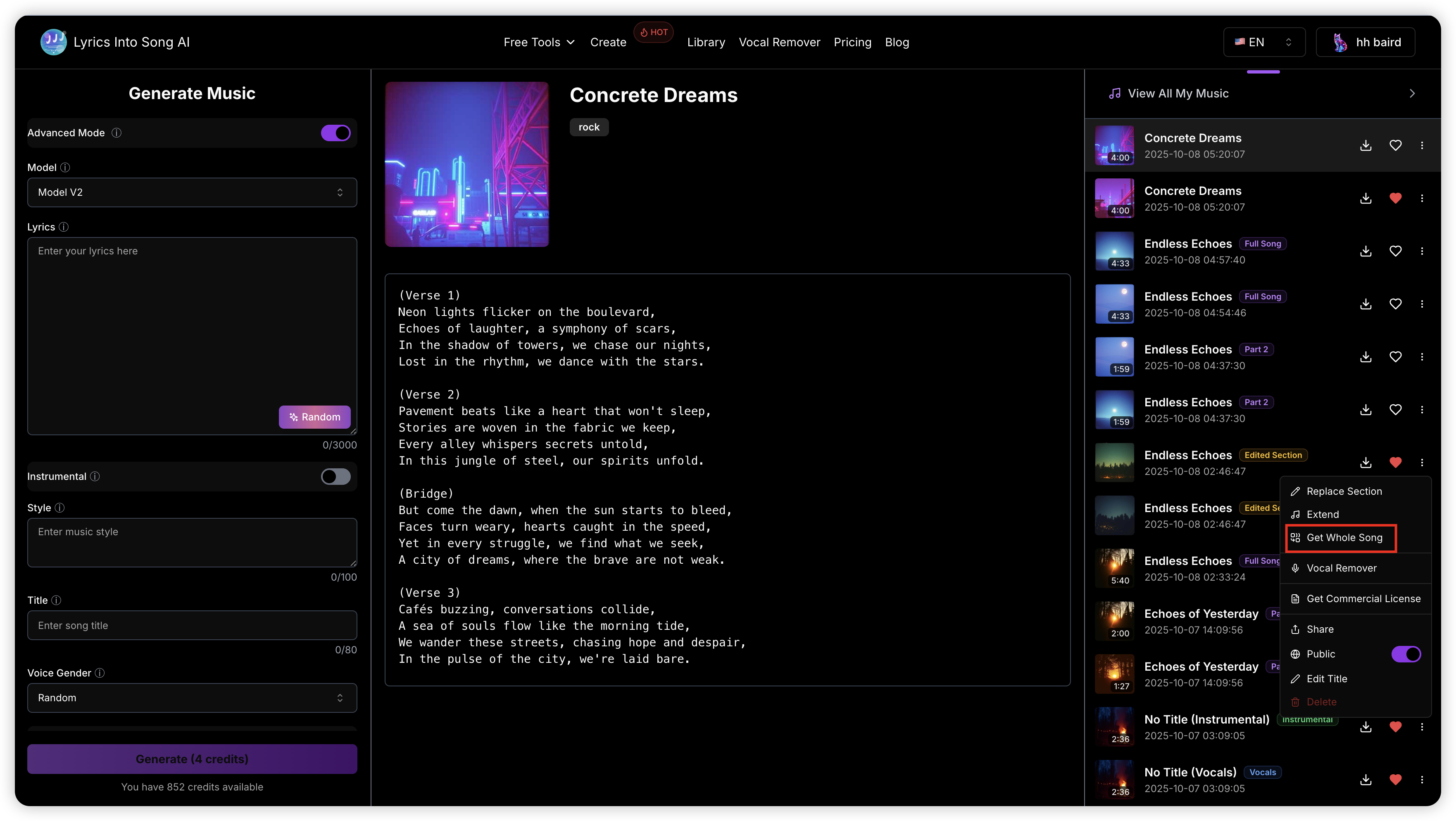Click the Enter song title field
The image size is (1456, 821).
pos(192,626)
